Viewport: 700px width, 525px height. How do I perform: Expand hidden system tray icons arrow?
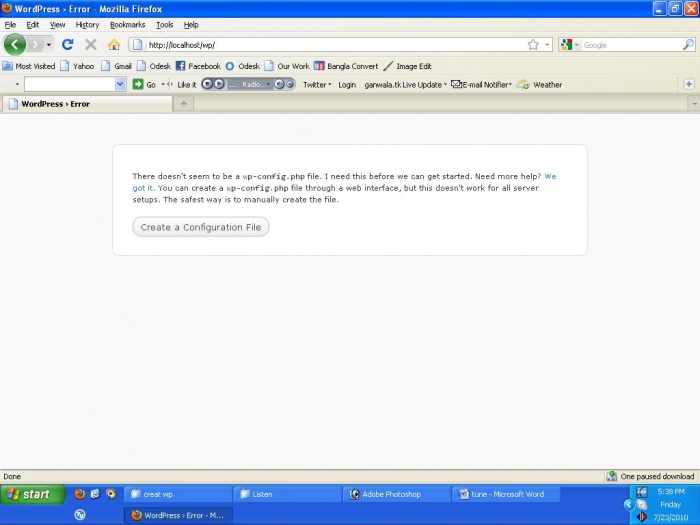pos(629,505)
